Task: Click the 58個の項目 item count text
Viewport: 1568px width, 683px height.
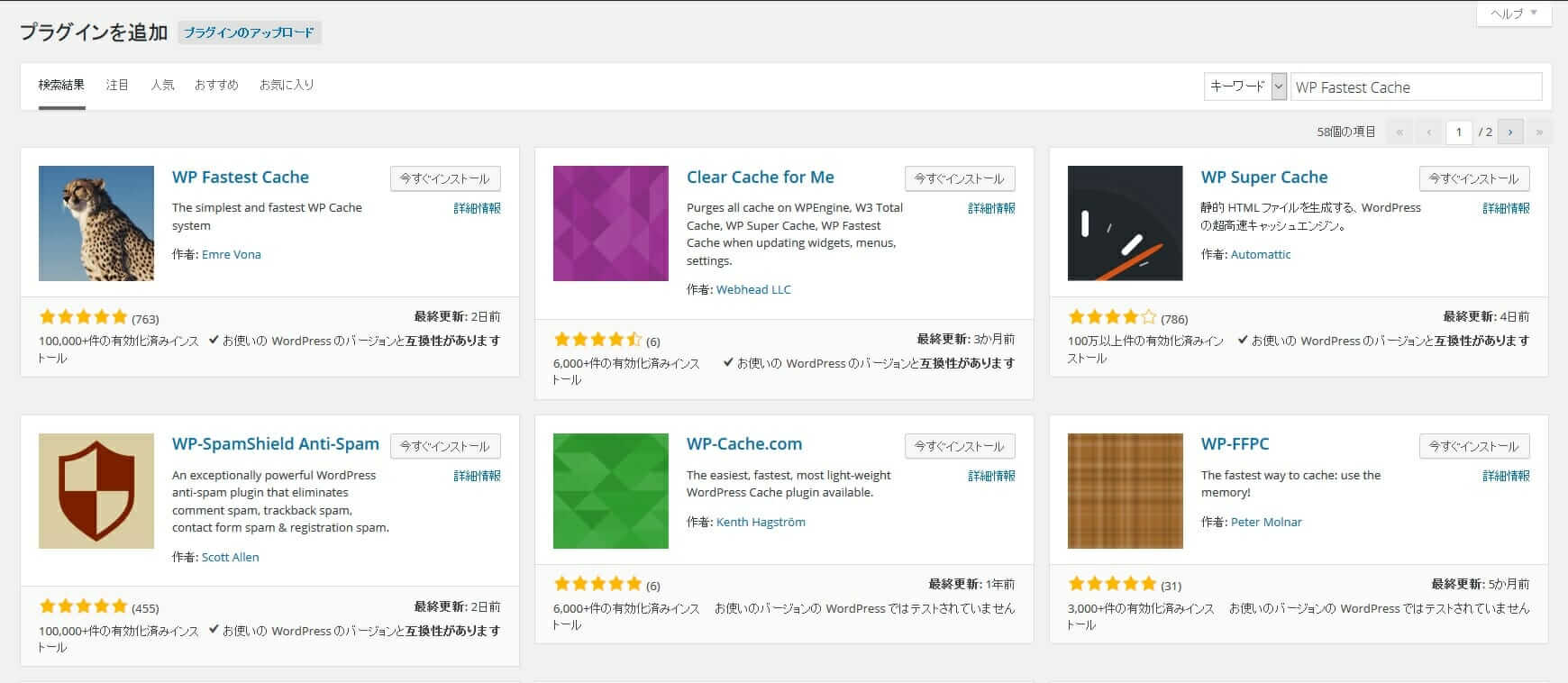Action: (x=1346, y=132)
